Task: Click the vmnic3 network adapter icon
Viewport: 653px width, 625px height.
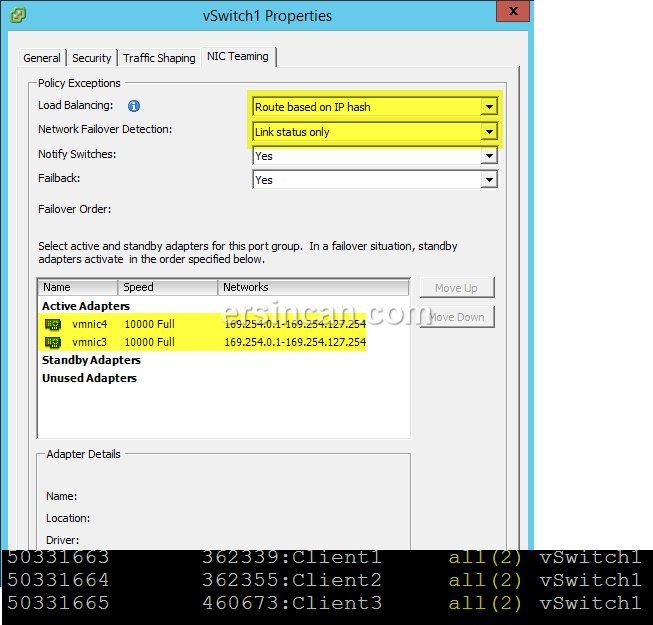Action: click(x=53, y=342)
